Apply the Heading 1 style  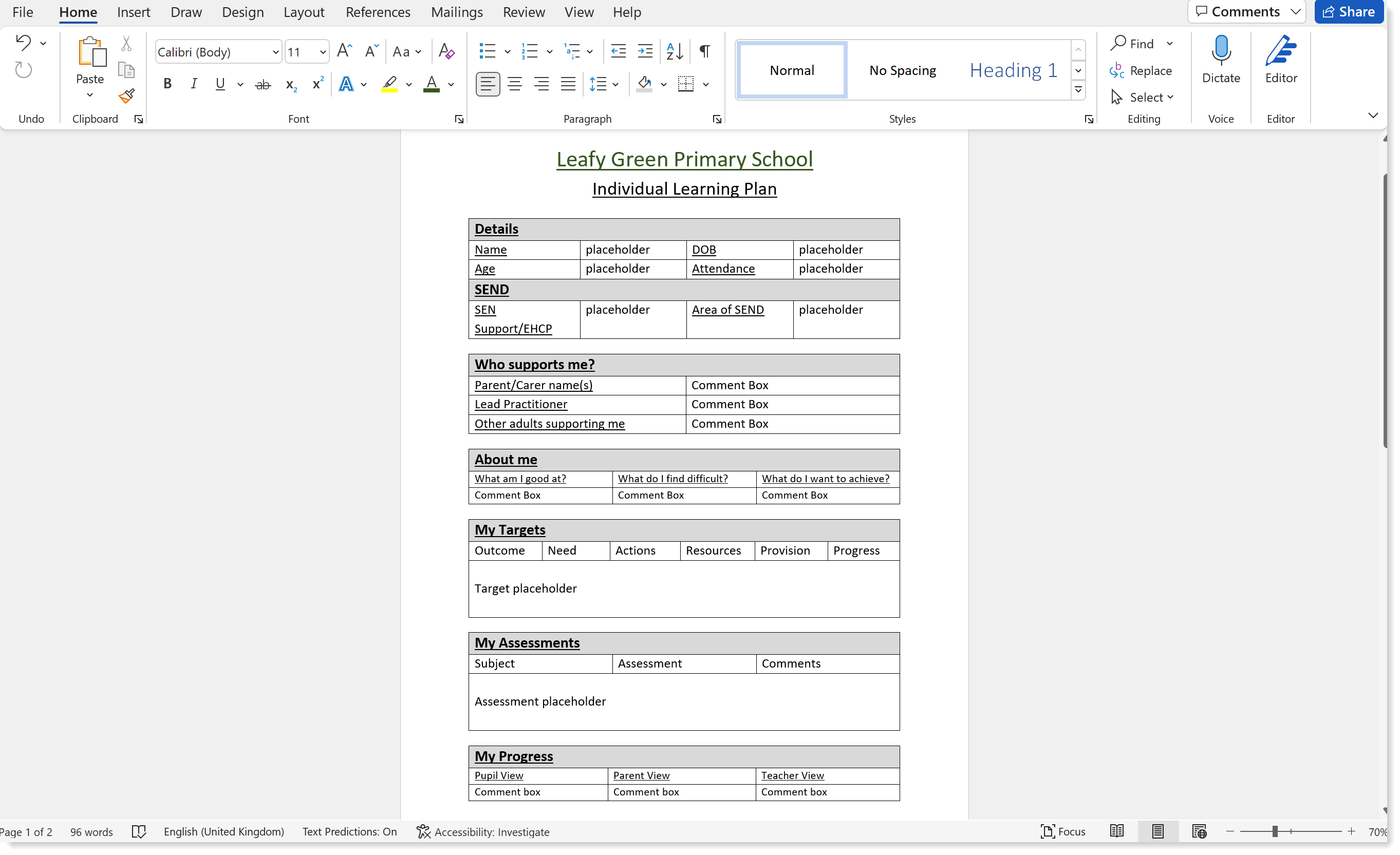1013,70
